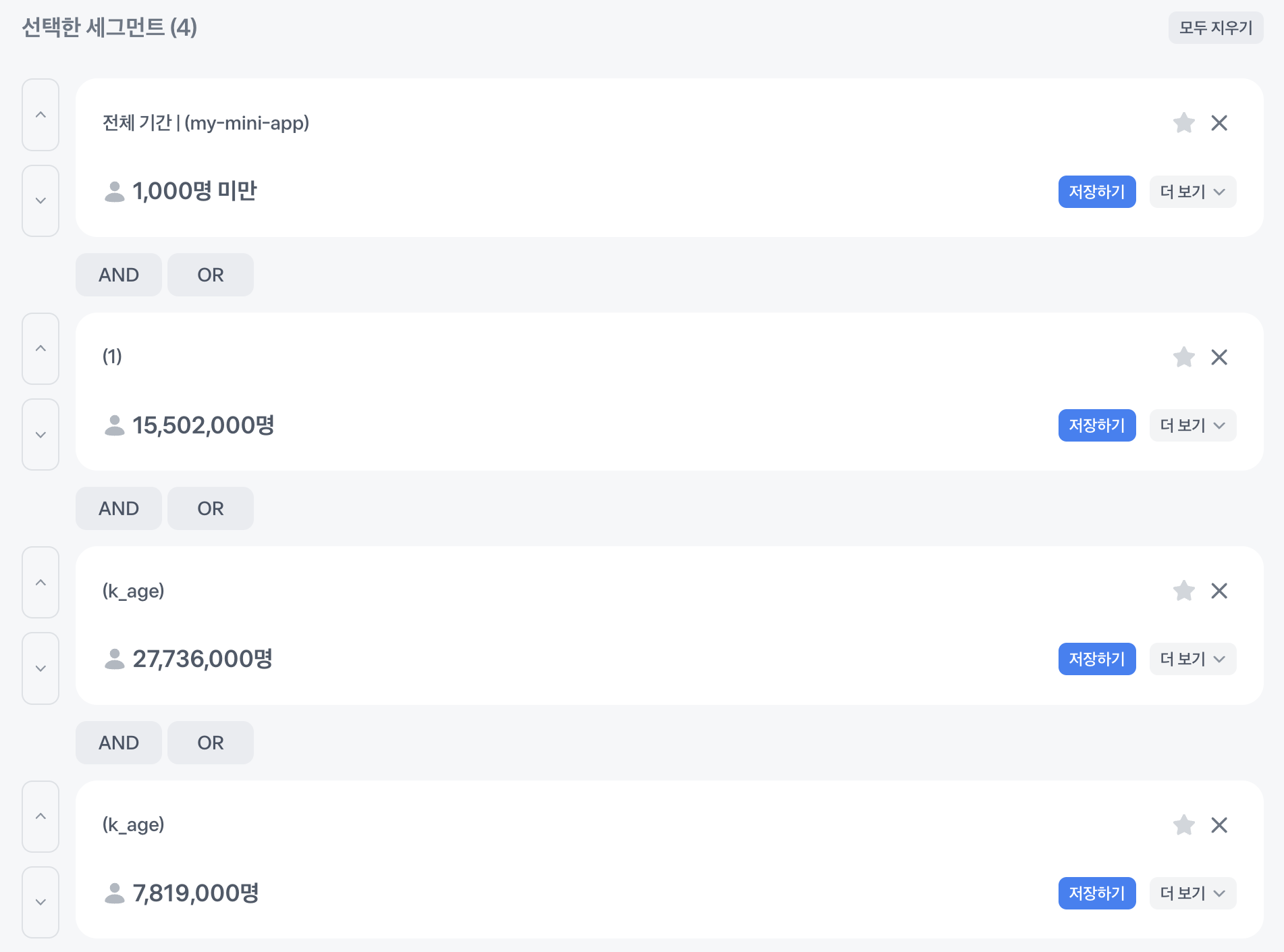Move the (1) segment up
The height and width of the screenshot is (952, 1284).
[x=41, y=348]
